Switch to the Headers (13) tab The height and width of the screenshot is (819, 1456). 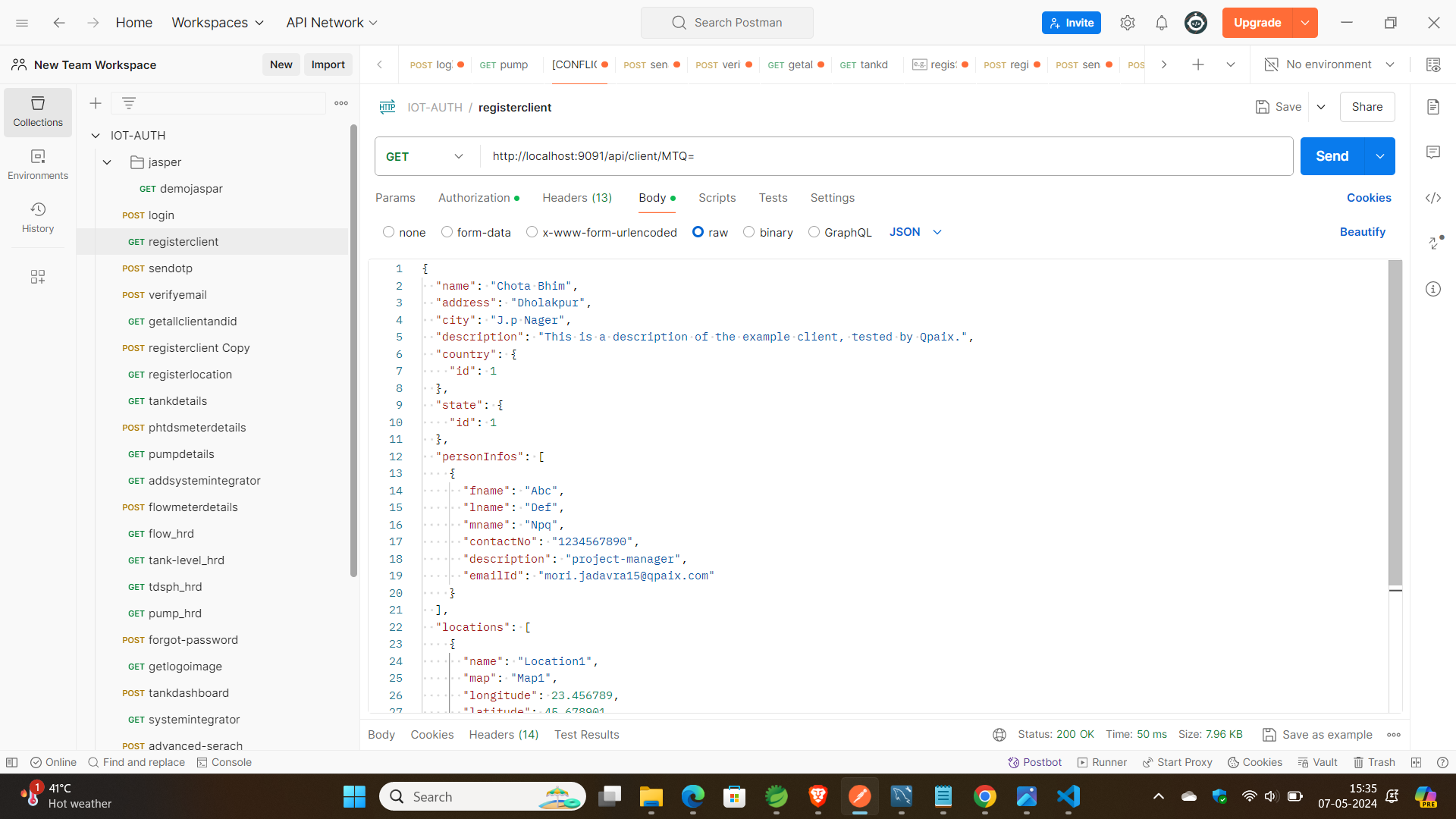(x=576, y=198)
